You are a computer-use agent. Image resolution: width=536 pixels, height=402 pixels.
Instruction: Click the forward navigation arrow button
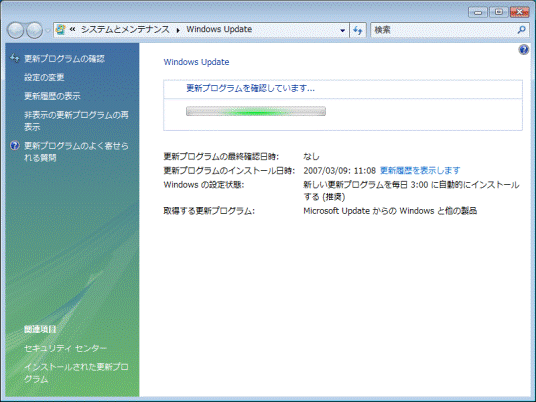(35, 30)
